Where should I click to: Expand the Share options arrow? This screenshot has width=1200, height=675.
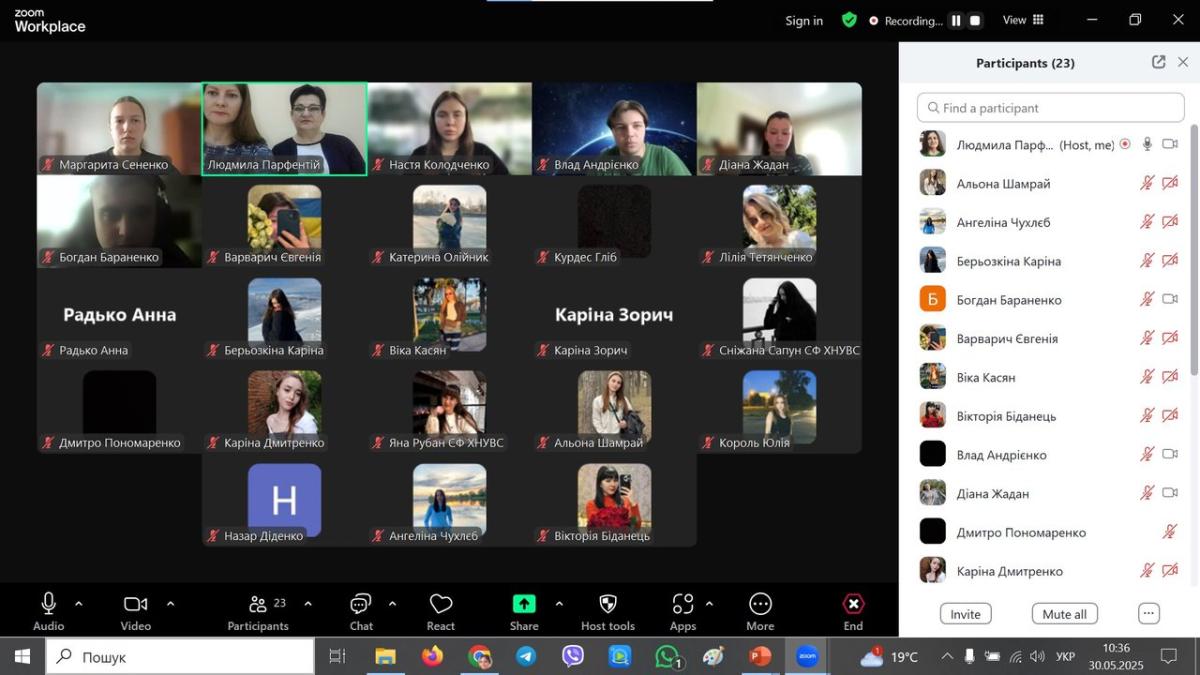[x=558, y=604]
